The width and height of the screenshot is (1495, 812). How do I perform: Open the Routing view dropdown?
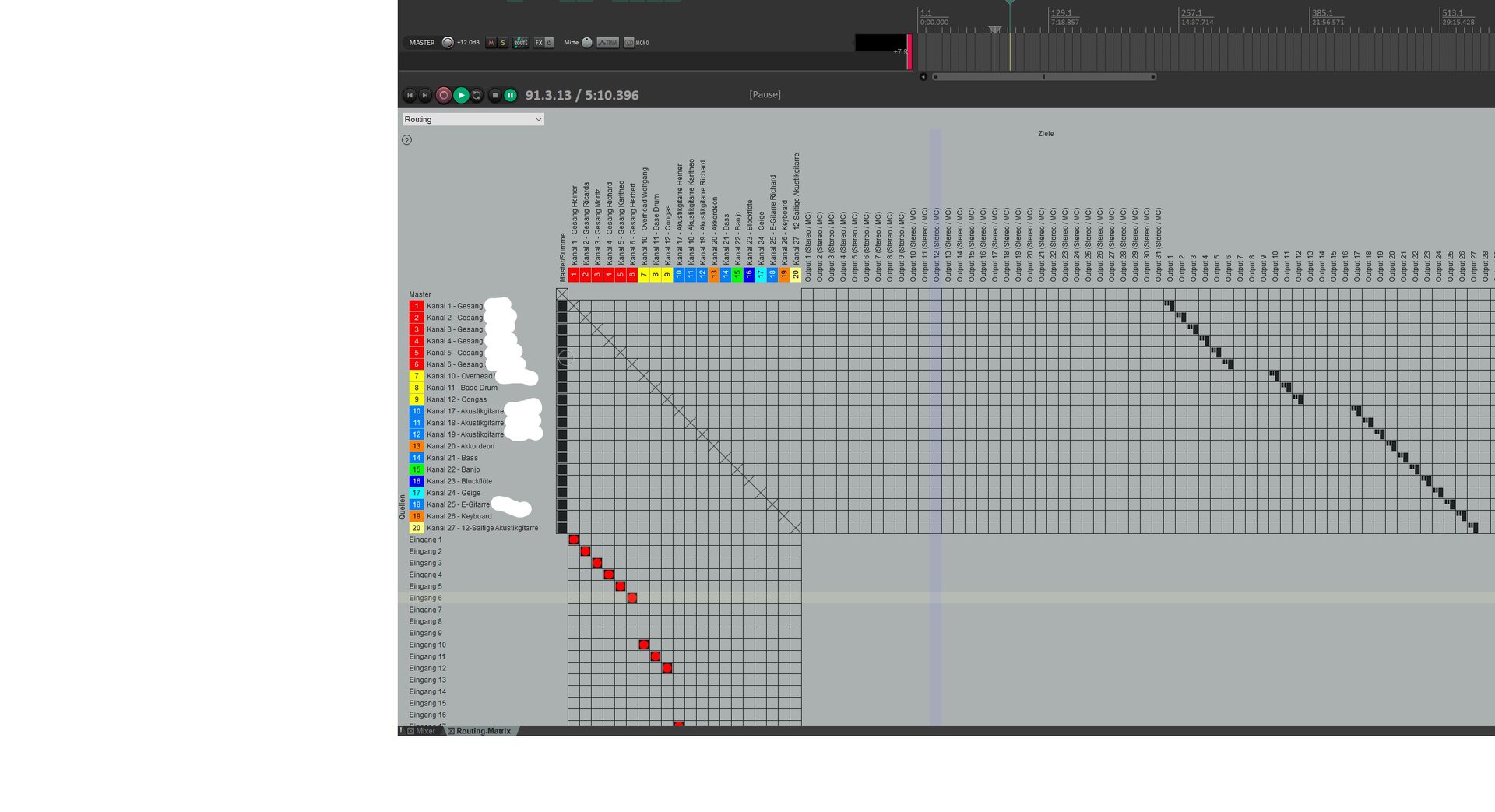(473, 119)
